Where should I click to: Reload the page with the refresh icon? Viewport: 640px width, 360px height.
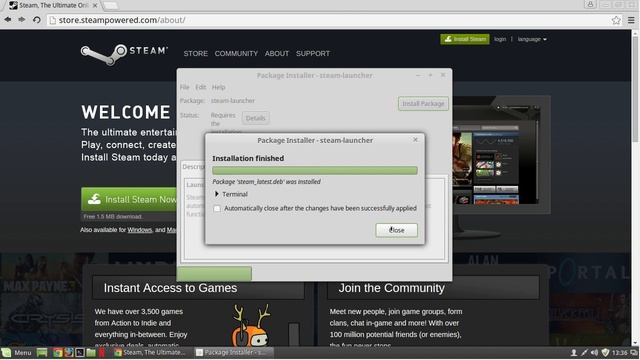[37, 20]
